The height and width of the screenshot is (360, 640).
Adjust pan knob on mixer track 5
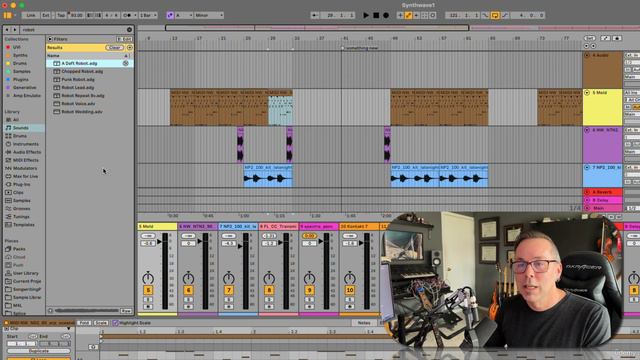pos(148,278)
